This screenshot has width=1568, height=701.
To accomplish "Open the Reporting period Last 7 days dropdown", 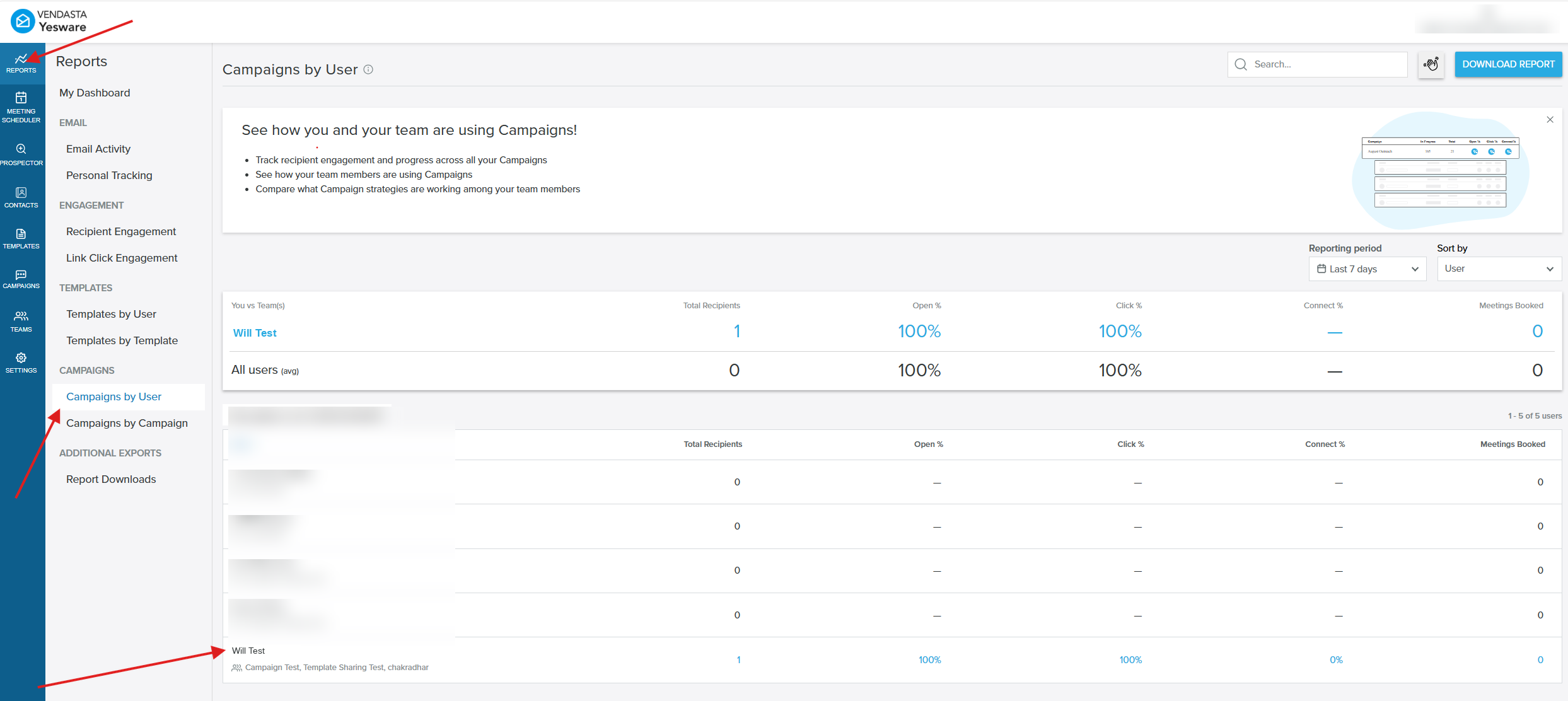I will [x=1368, y=269].
